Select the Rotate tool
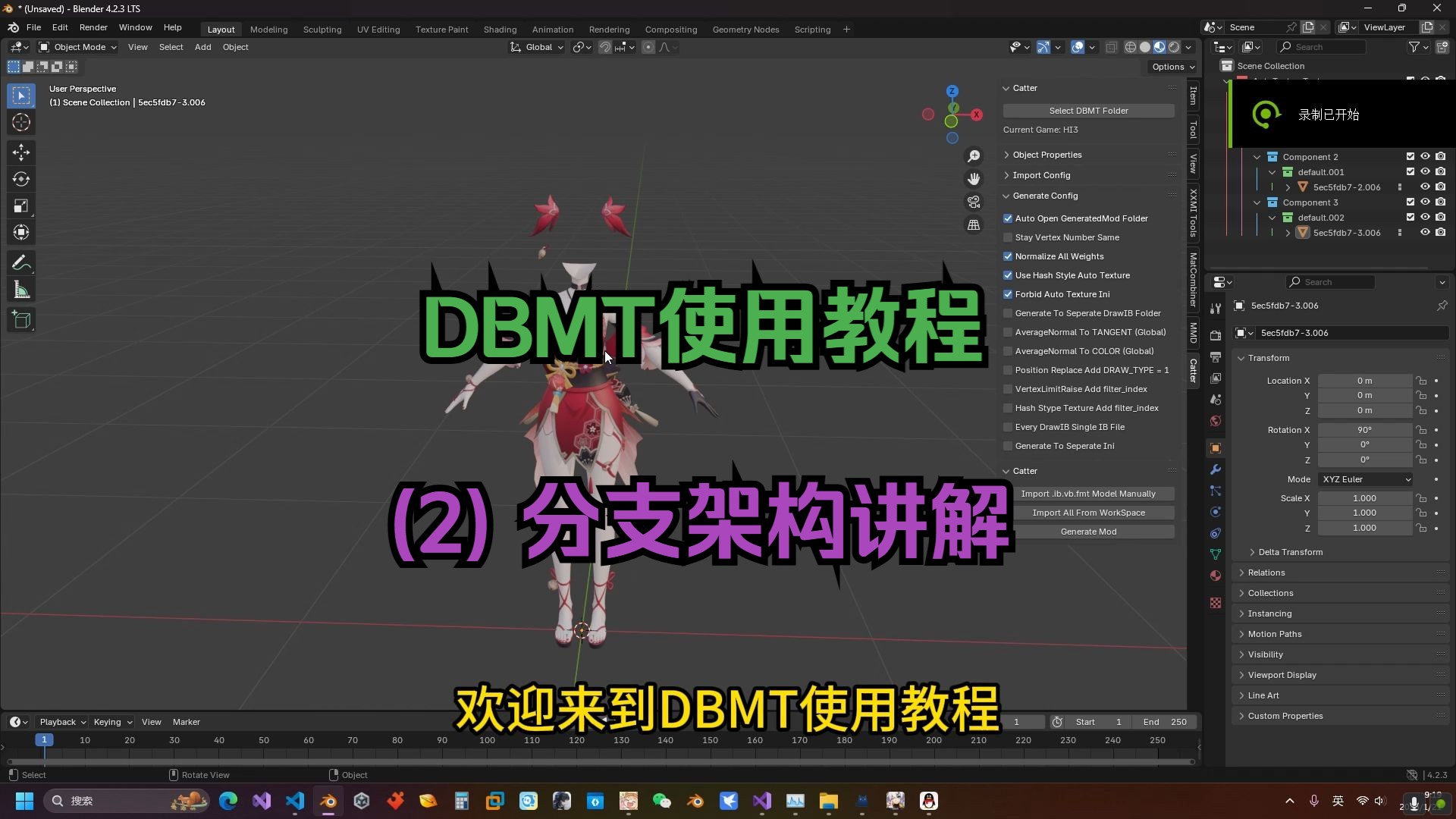1456x819 pixels. [21, 180]
